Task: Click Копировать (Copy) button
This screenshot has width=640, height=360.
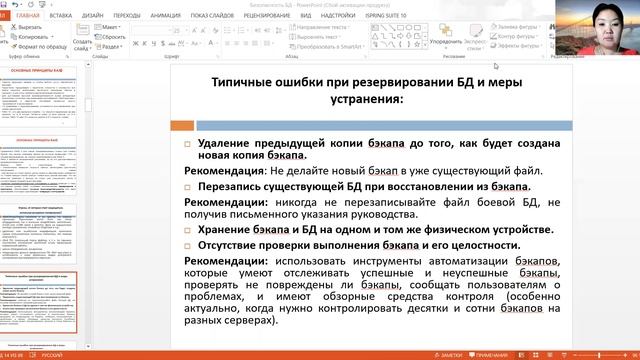Action: point(32,37)
